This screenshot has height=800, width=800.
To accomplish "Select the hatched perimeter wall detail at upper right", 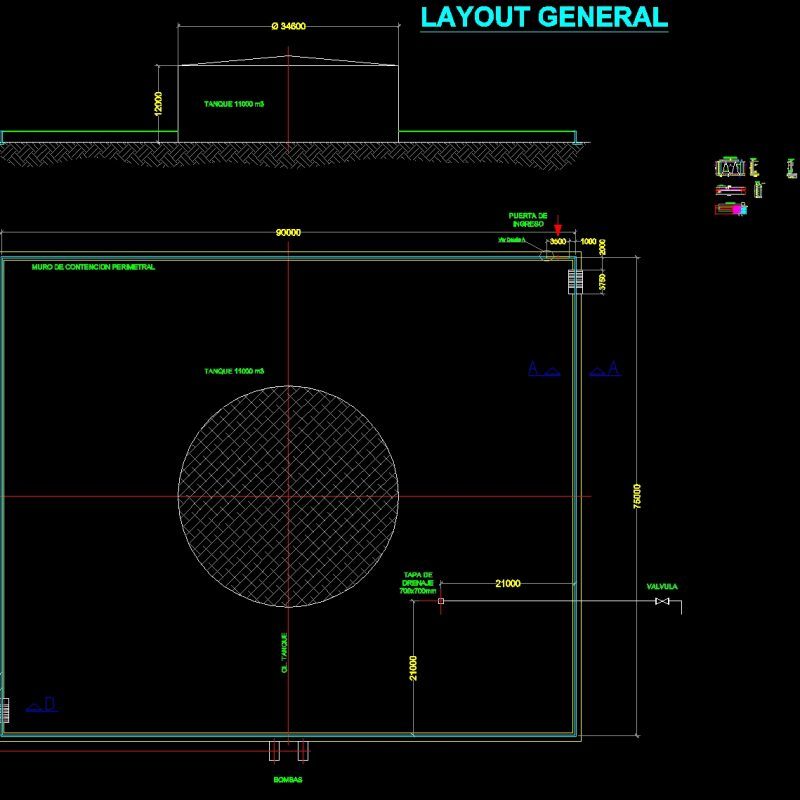I will coord(575,281).
